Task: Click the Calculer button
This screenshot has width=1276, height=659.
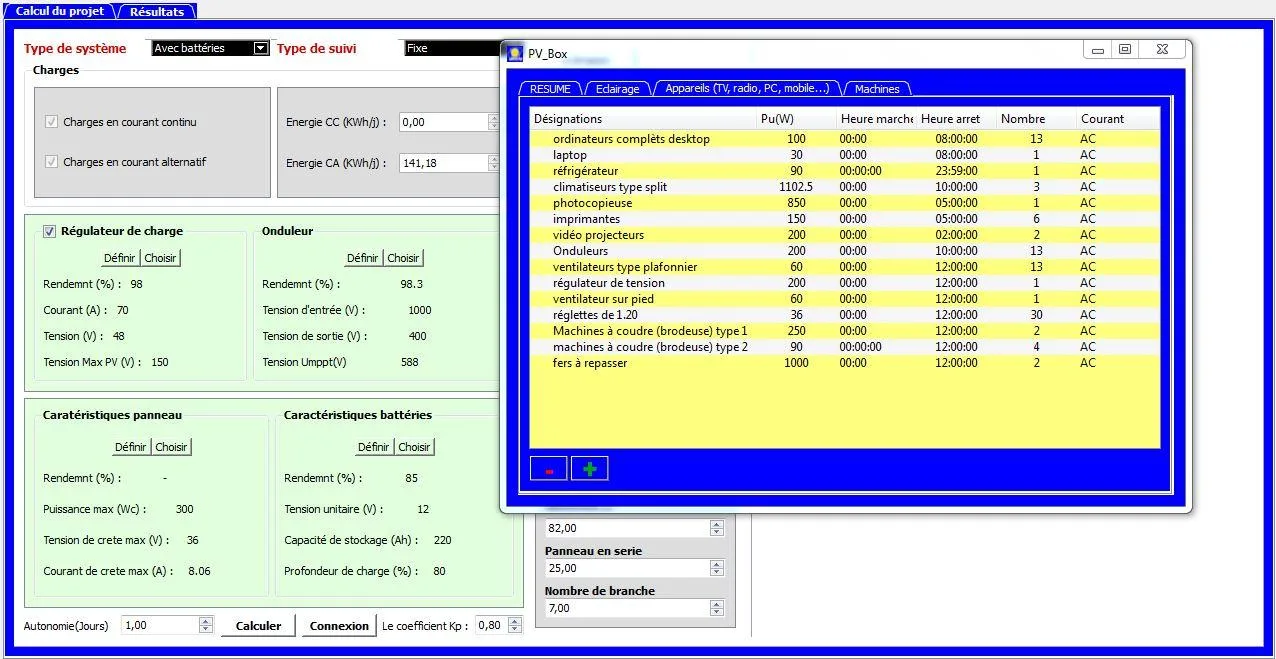Action: (x=258, y=625)
